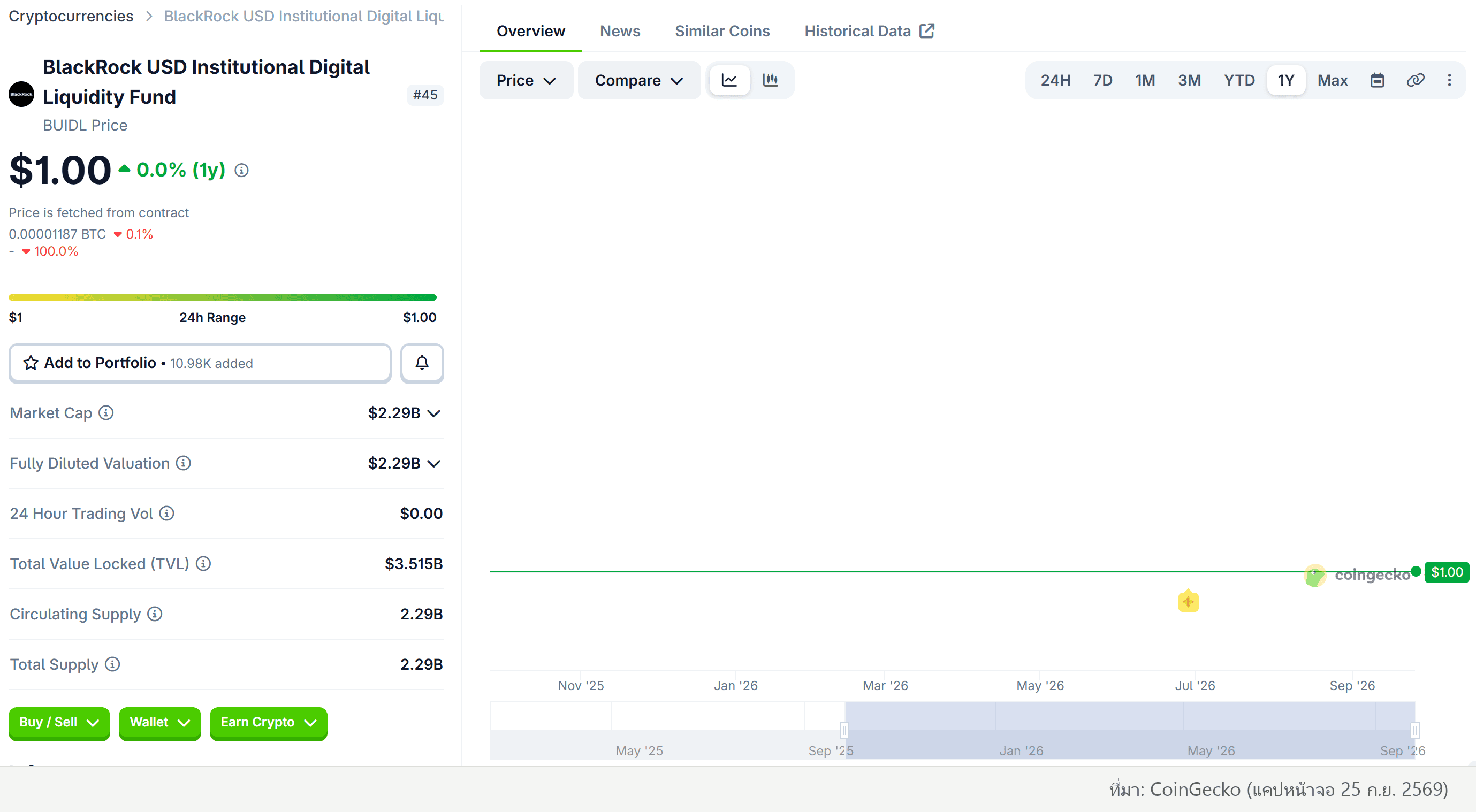Click the external link icon on Historical Data
Image resolution: width=1476 pixels, height=812 pixels.
[x=926, y=31]
